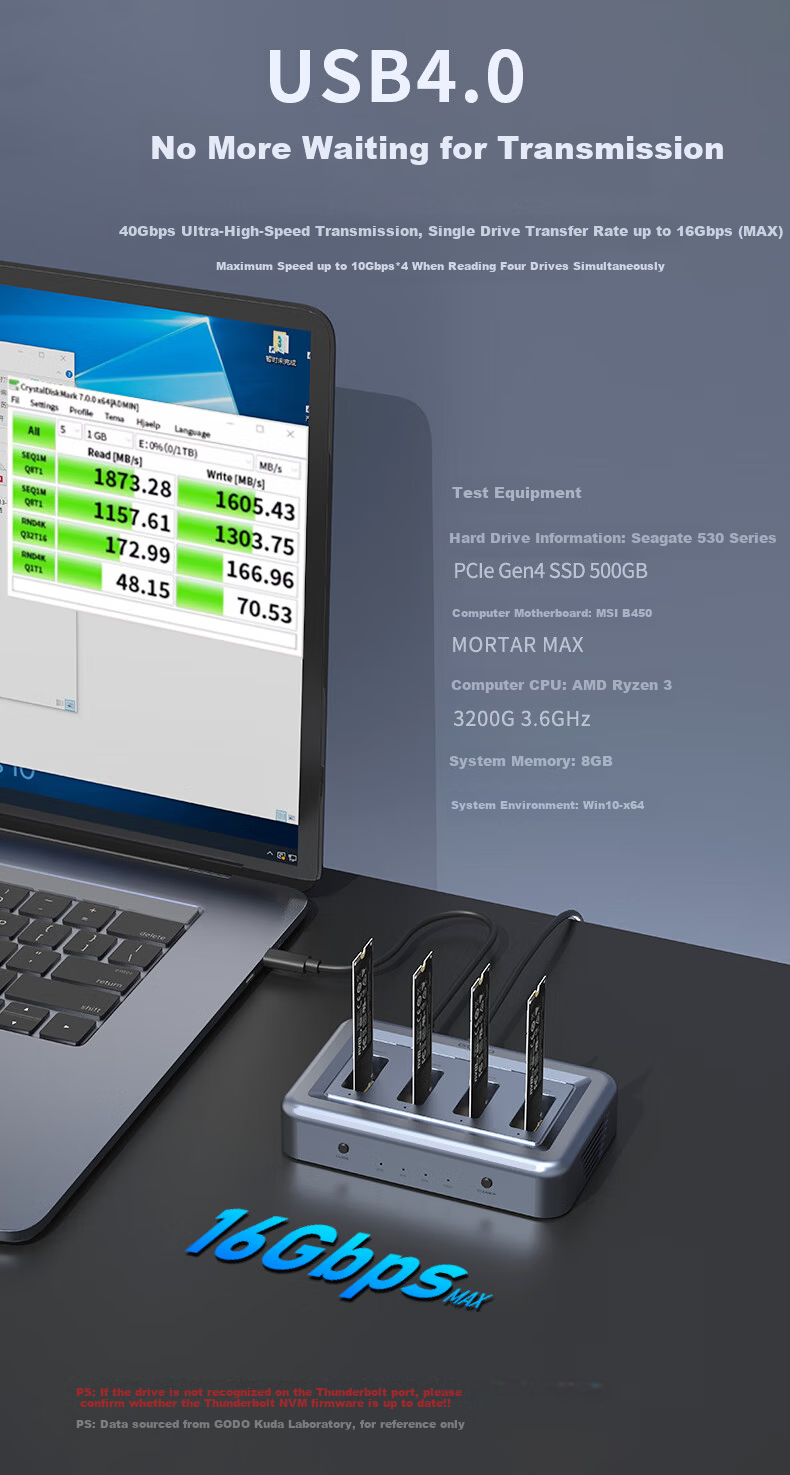Open the Fil menu in CrystalDiskMark
The image size is (790, 1475).
15,400
